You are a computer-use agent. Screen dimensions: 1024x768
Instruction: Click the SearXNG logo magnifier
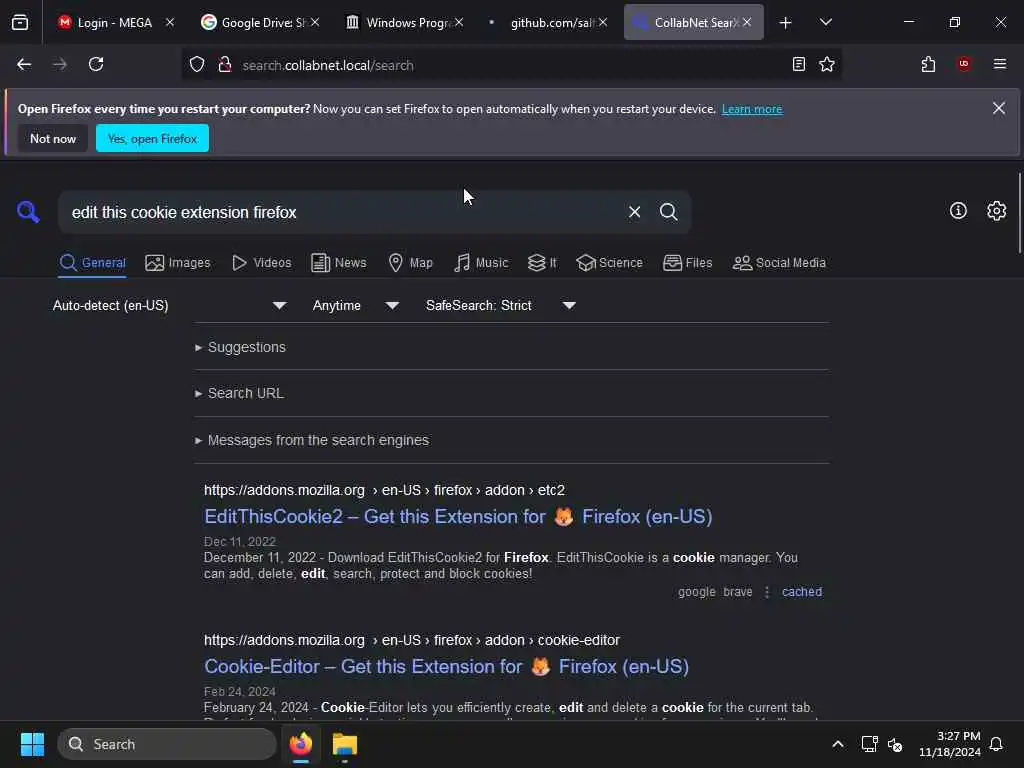(28, 212)
